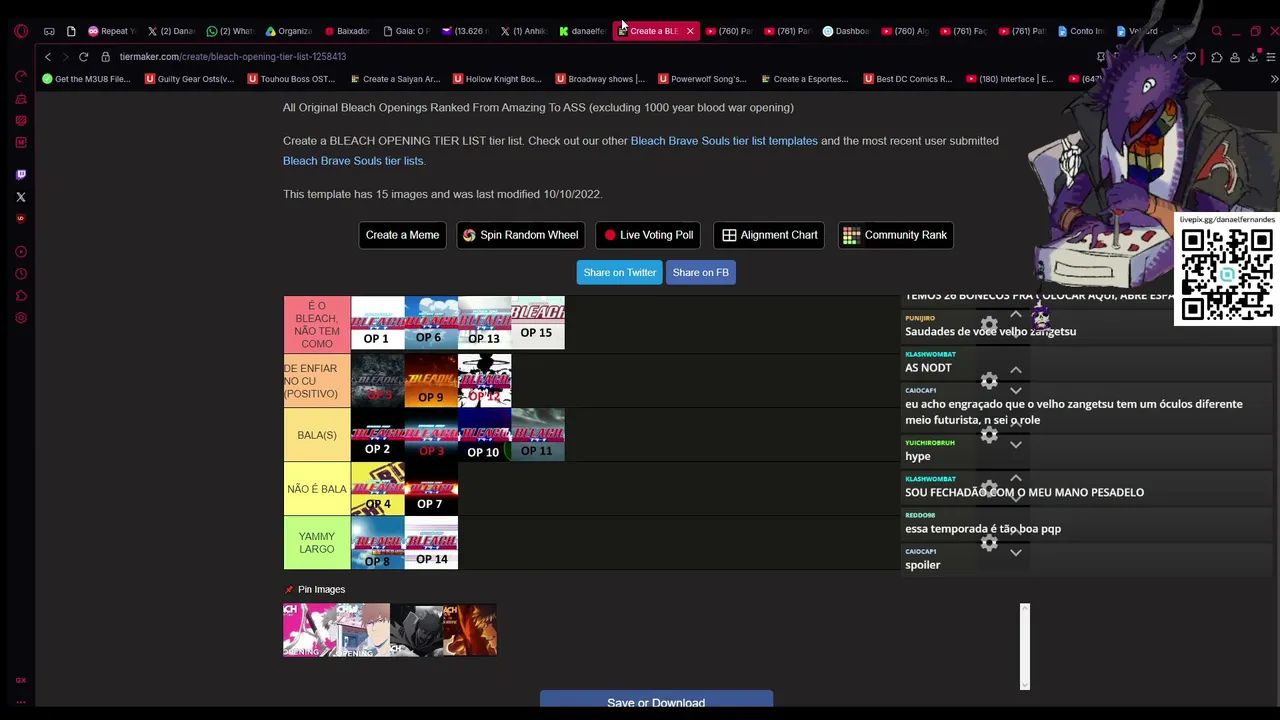Open Get the M3U8 File bookmark
This screenshot has width=1280, height=720.
[86, 79]
